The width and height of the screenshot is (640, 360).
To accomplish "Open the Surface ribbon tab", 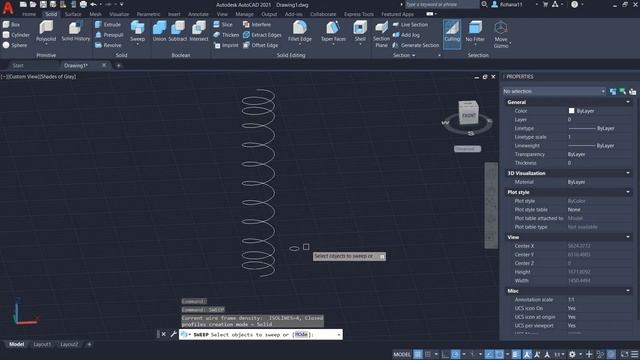I will (73, 14).
